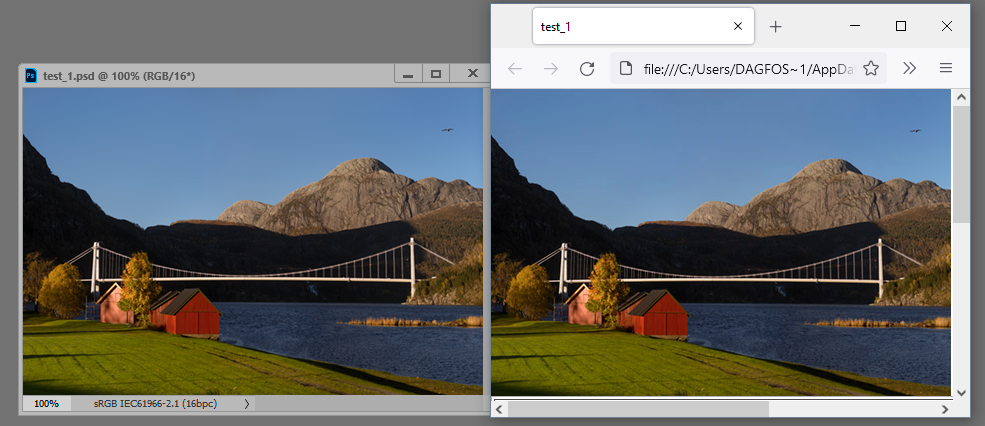Viewport: 985px width, 426px height.
Task: Go forward in the browser
Action: click(x=551, y=68)
